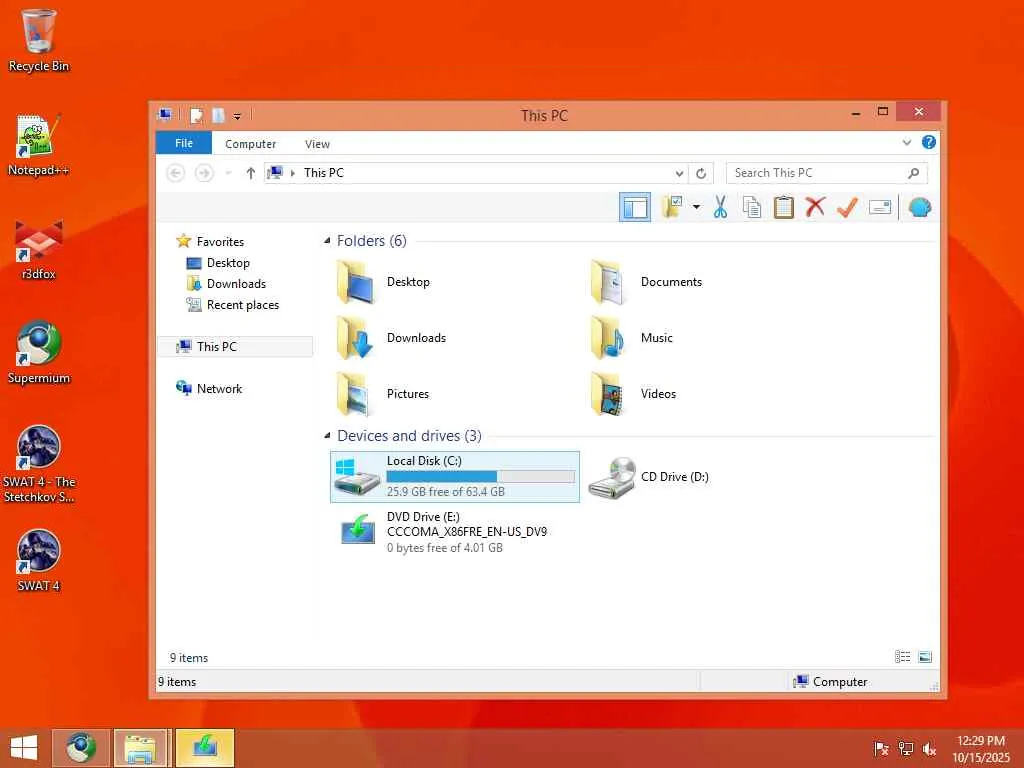Toggle the navigation pane layout button
This screenshot has width=1024, height=768.
point(635,208)
